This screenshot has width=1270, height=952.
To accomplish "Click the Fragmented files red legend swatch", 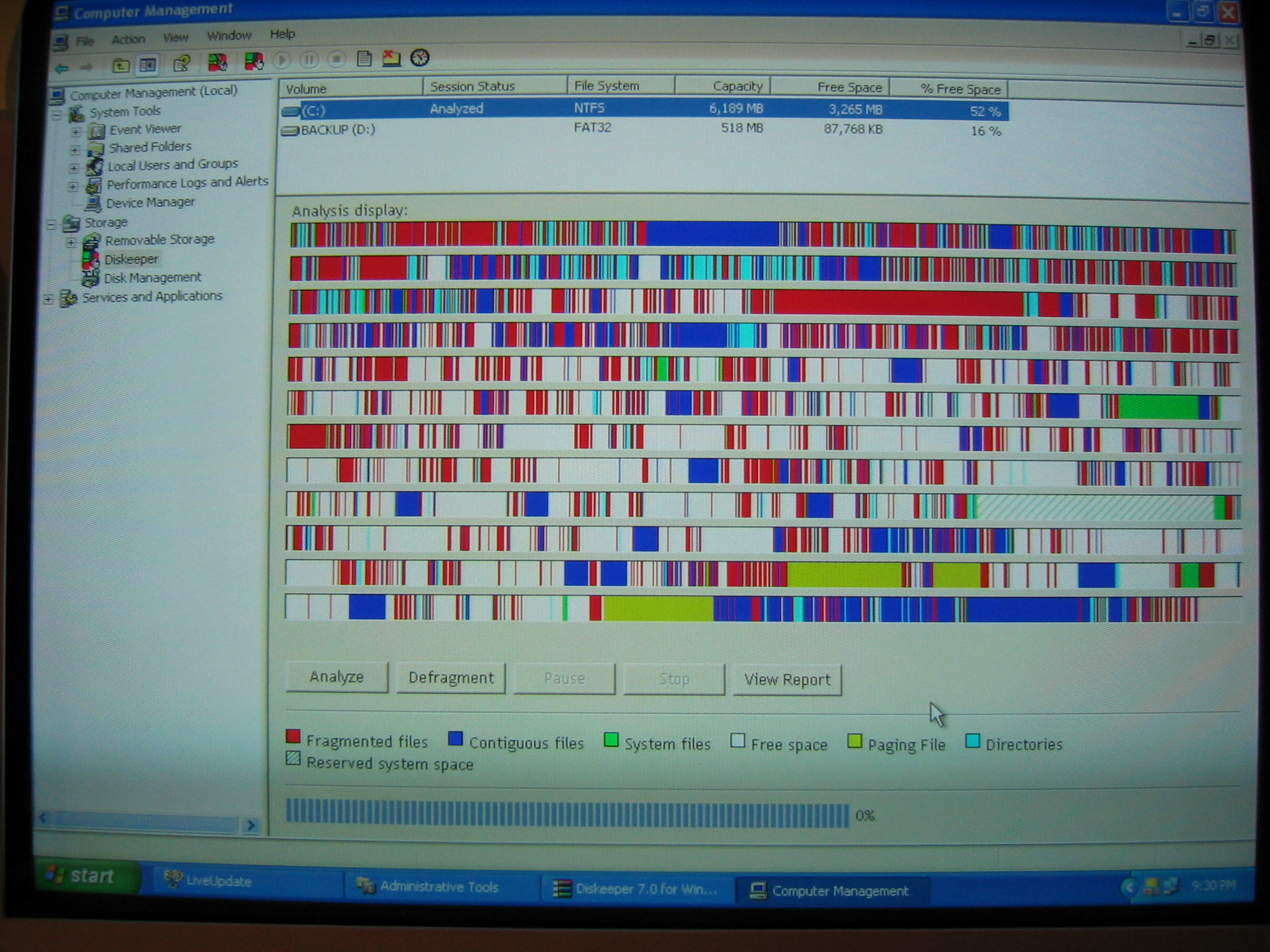I will point(293,737).
